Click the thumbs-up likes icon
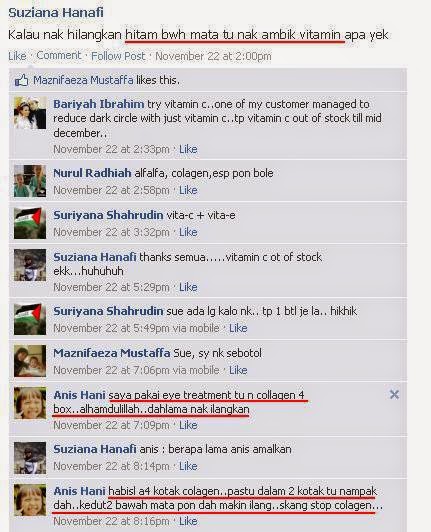The image size is (431, 532). coord(21,80)
